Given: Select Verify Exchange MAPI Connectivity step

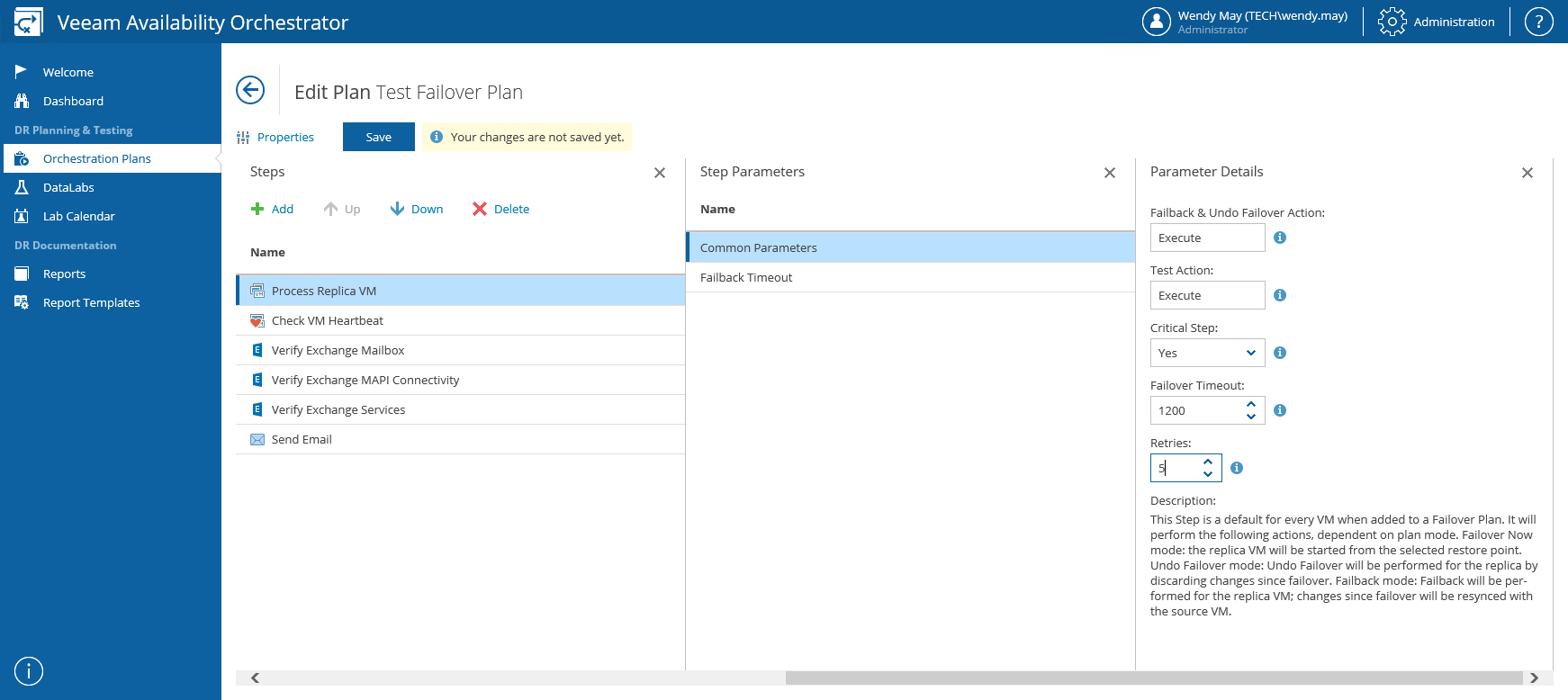Looking at the screenshot, I should coord(461,380).
